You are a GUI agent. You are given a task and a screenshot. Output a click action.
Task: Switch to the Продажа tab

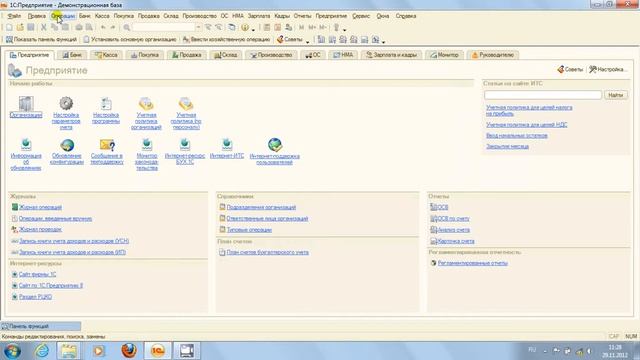point(186,55)
